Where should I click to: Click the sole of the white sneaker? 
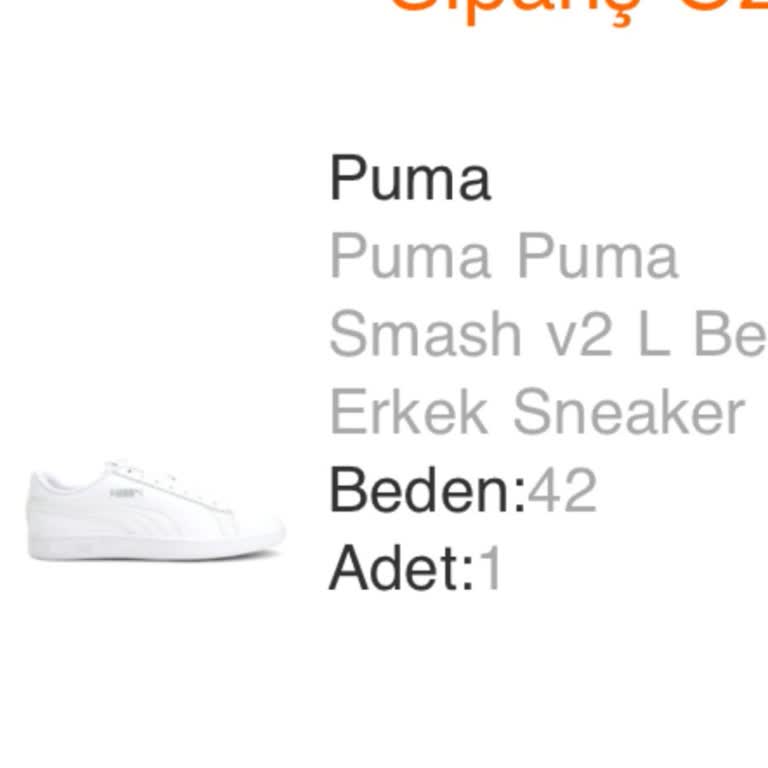160,547
